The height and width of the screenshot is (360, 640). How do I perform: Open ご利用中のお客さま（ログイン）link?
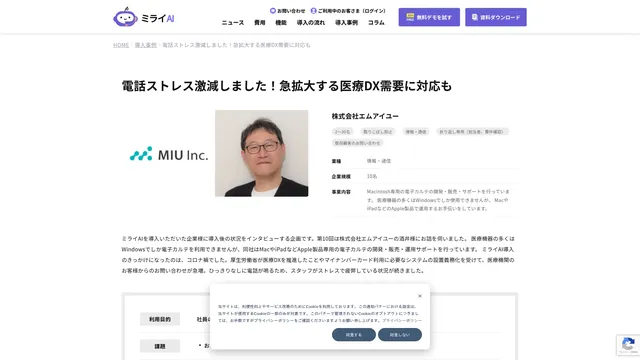click(x=351, y=11)
